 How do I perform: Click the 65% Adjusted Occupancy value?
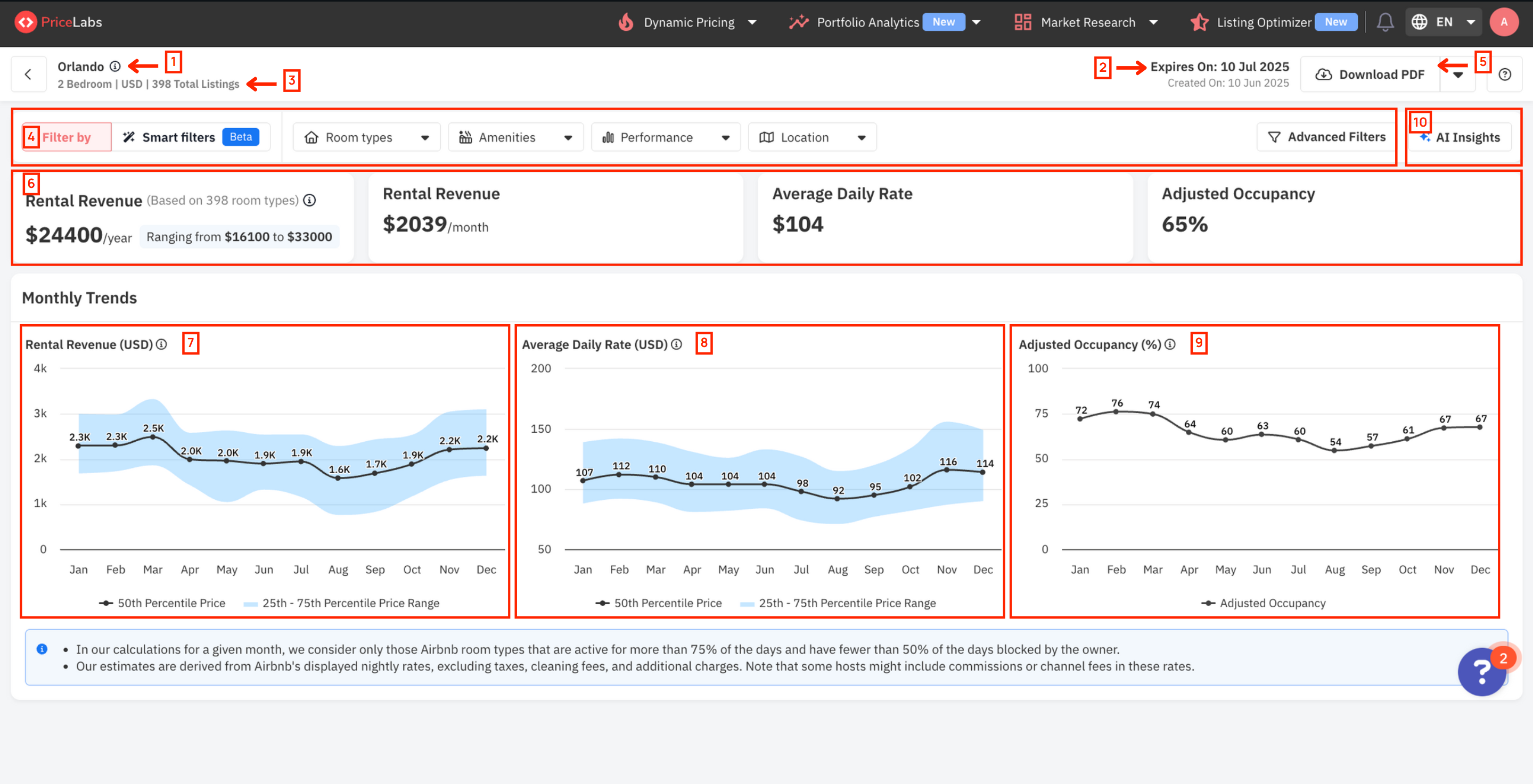1185,224
